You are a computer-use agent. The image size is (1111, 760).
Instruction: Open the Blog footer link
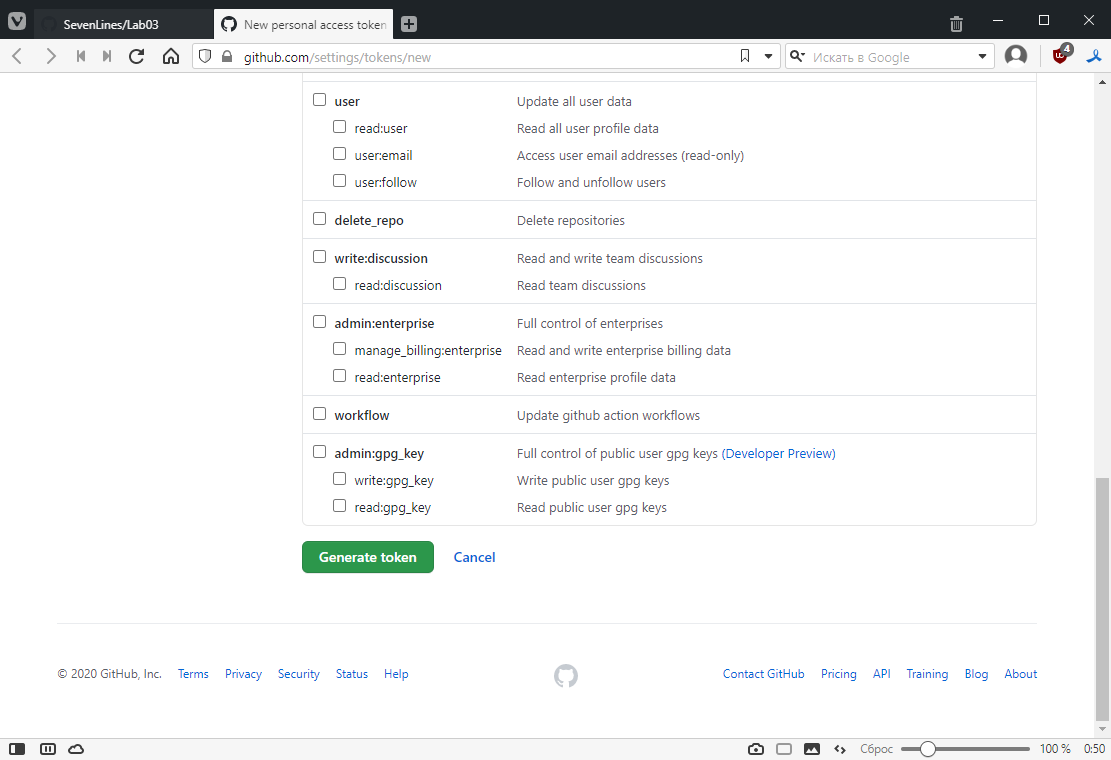(976, 674)
